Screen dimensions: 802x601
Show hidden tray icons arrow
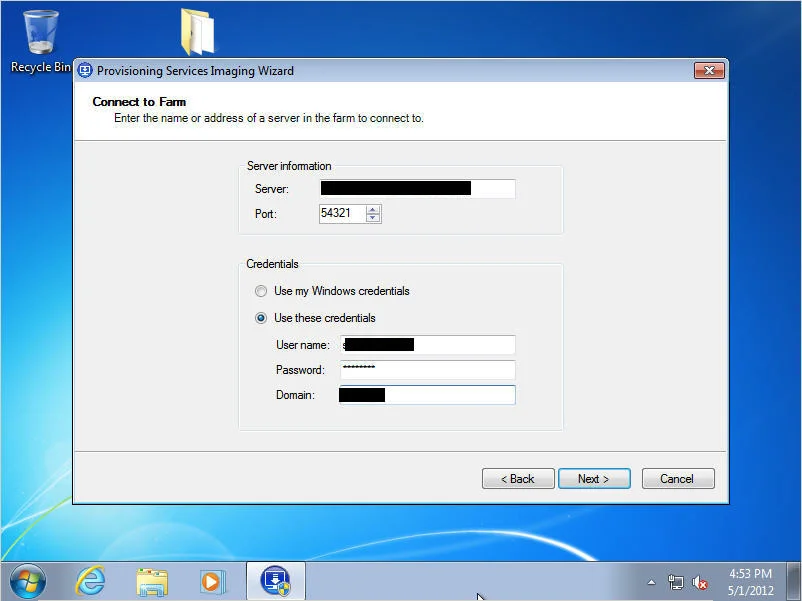point(651,582)
